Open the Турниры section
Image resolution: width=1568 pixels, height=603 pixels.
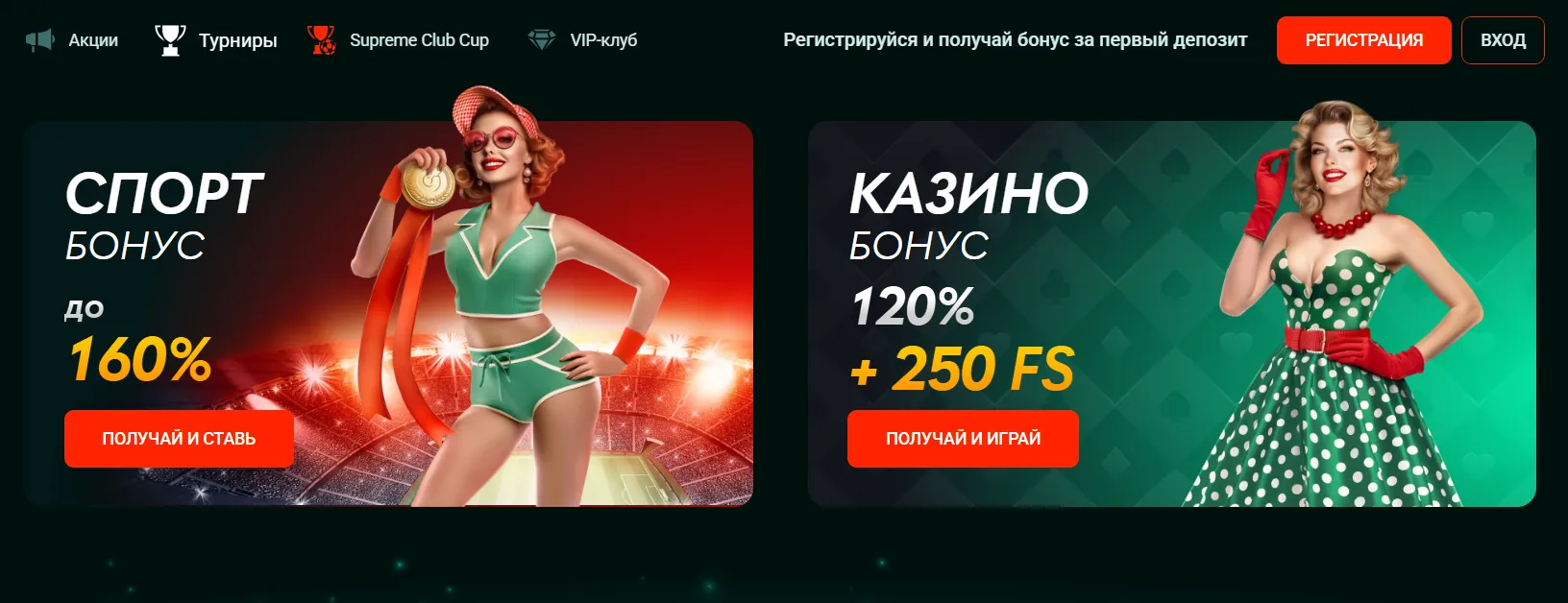pos(238,40)
